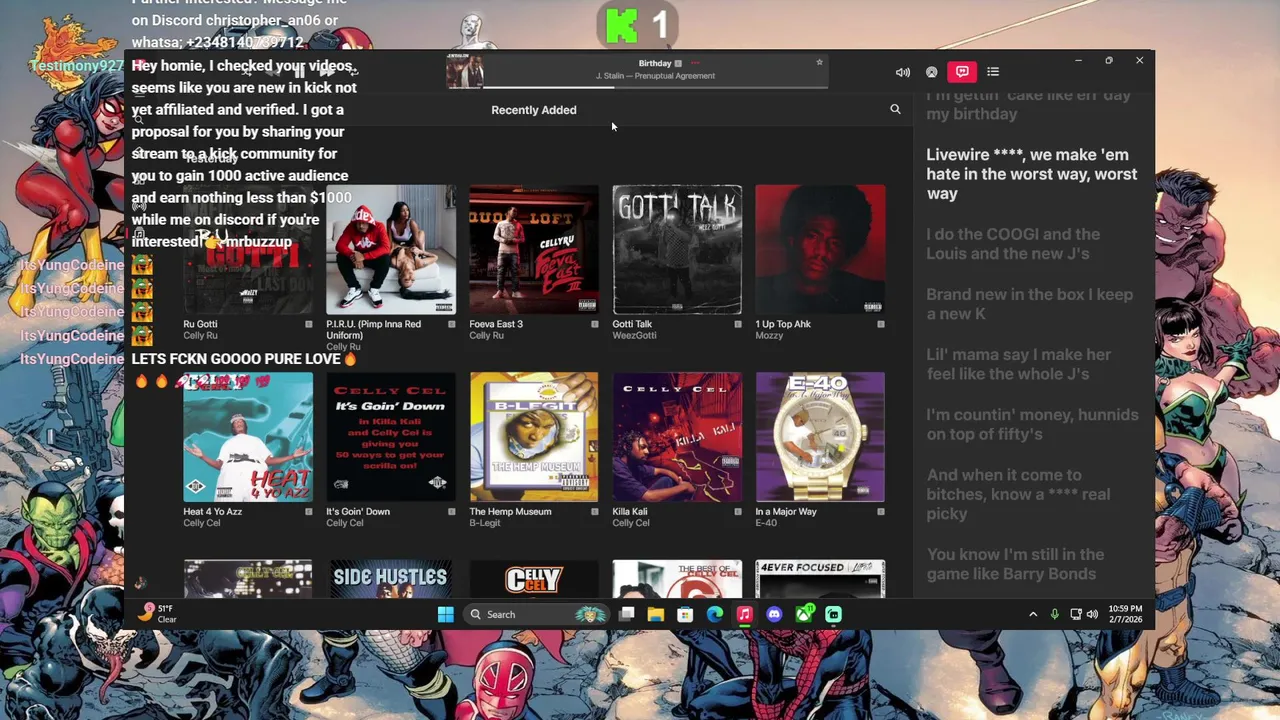Open artist Celly Cel under Killa Kali

631,523
